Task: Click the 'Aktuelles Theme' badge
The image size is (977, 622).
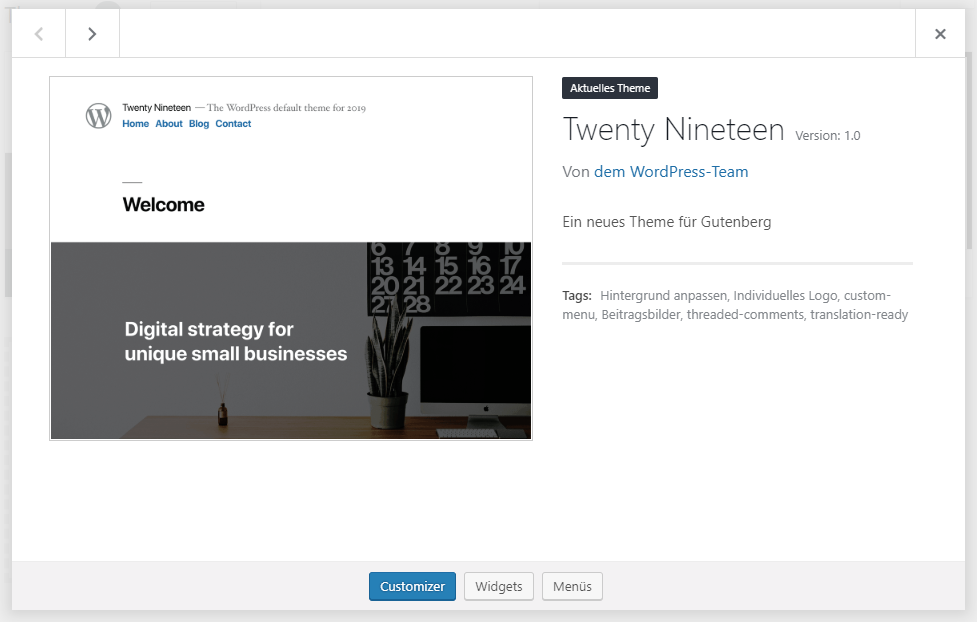Action: (610, 88)
